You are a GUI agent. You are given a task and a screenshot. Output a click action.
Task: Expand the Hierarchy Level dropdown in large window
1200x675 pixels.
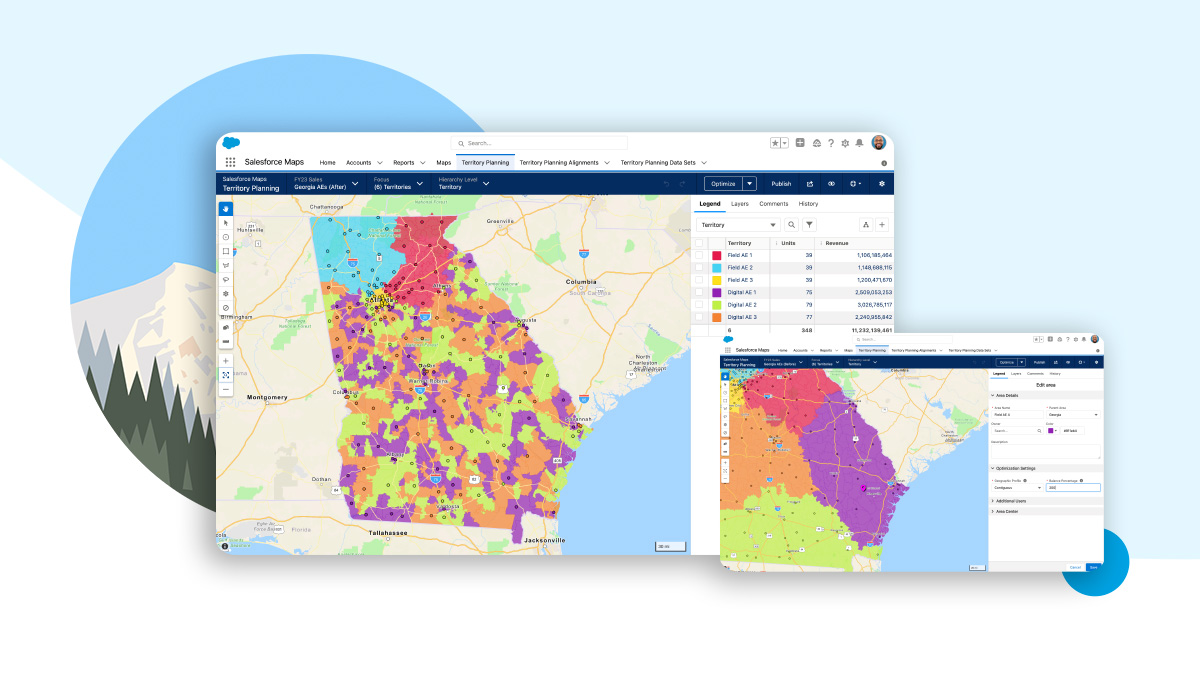pos(486,183)
